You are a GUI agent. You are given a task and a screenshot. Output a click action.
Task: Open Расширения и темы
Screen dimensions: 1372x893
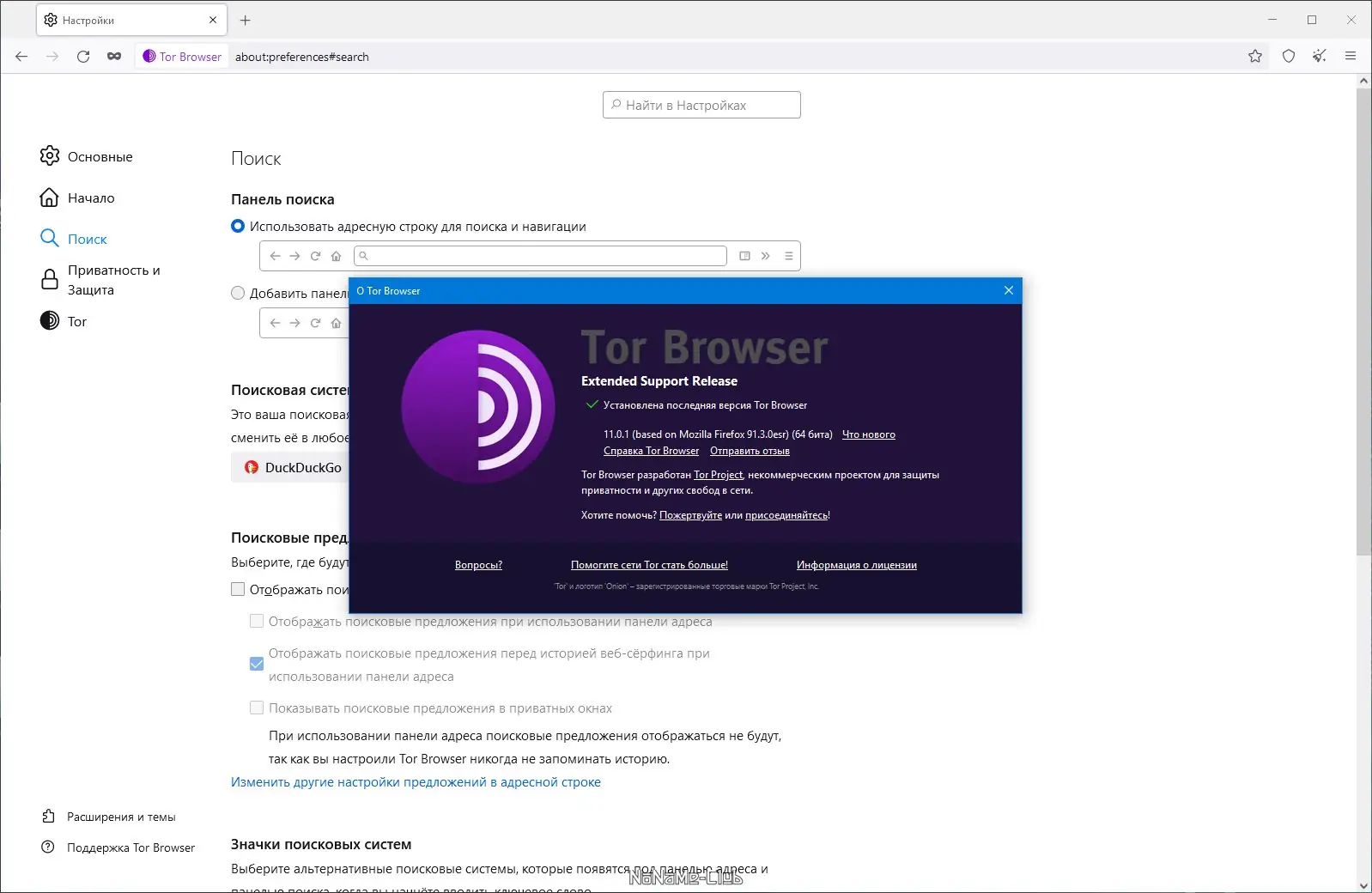pyautogui.click(x=109, y=817)
